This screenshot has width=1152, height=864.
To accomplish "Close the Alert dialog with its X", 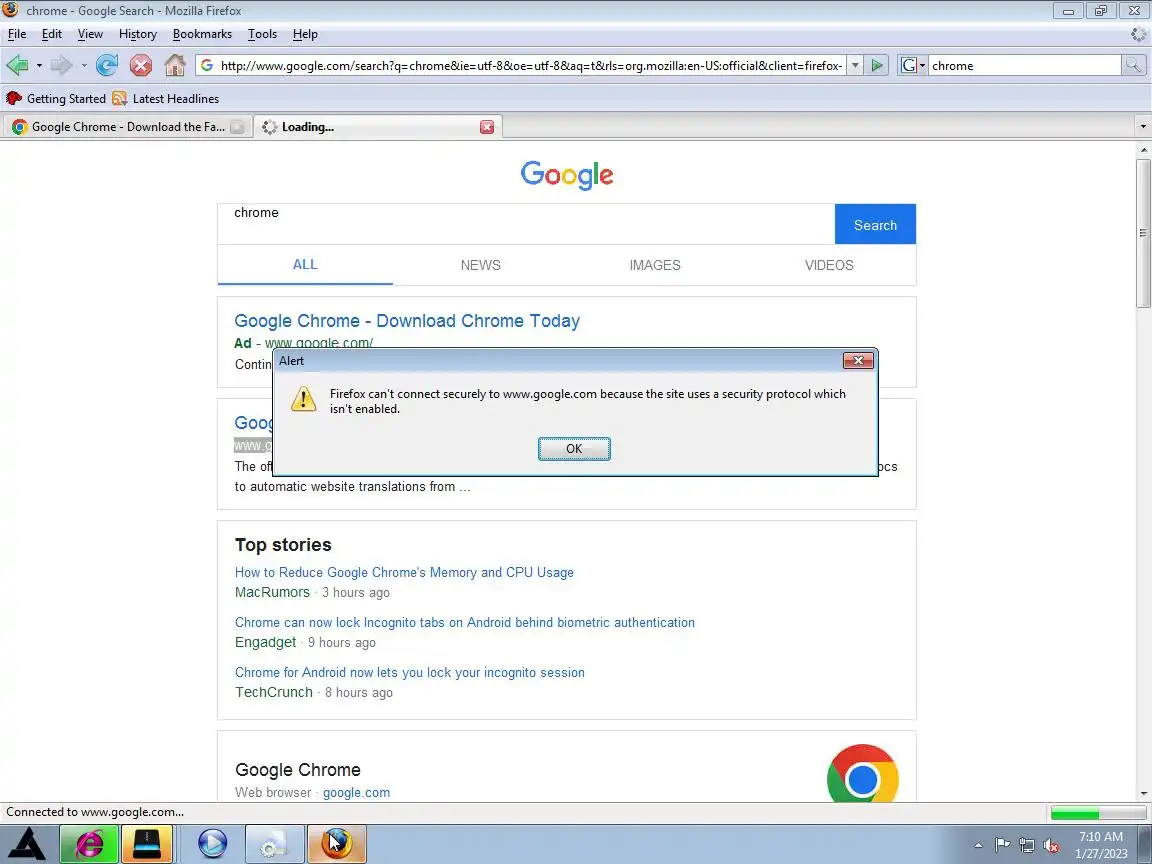I will (857, 361).
